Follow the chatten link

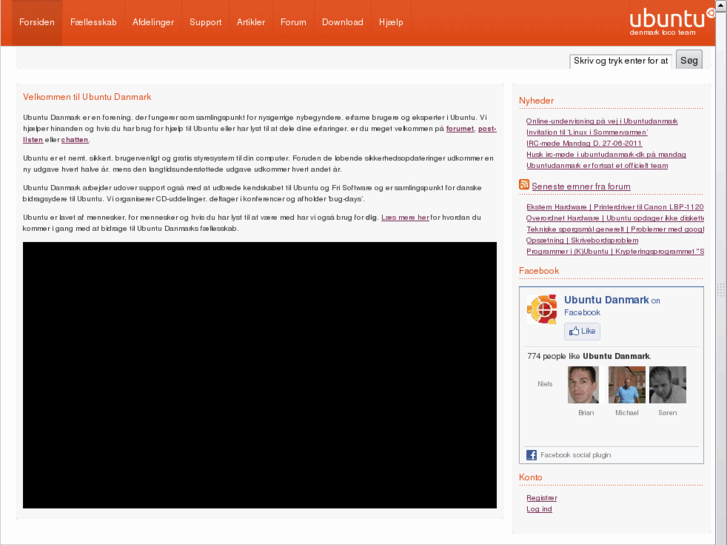click(x=75, y=140)
